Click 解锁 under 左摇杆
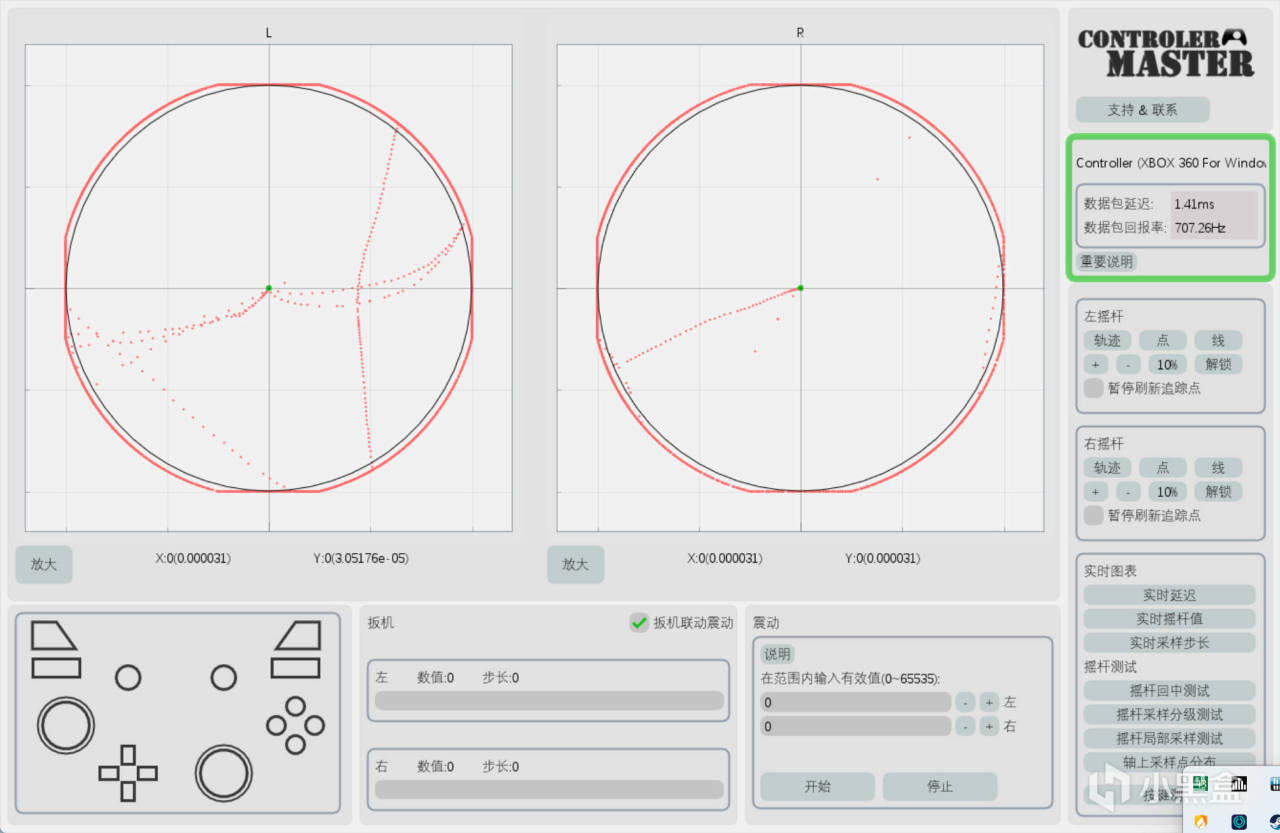 coord(1218,365)
